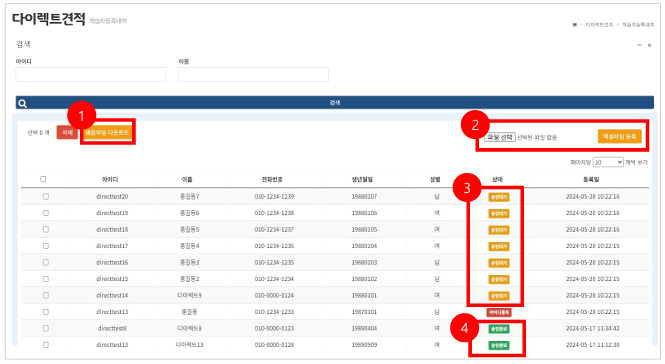Screen dimensions: 665x364
Task: Click the name cell 디이렉트13
Action: (x=189, y=345)
